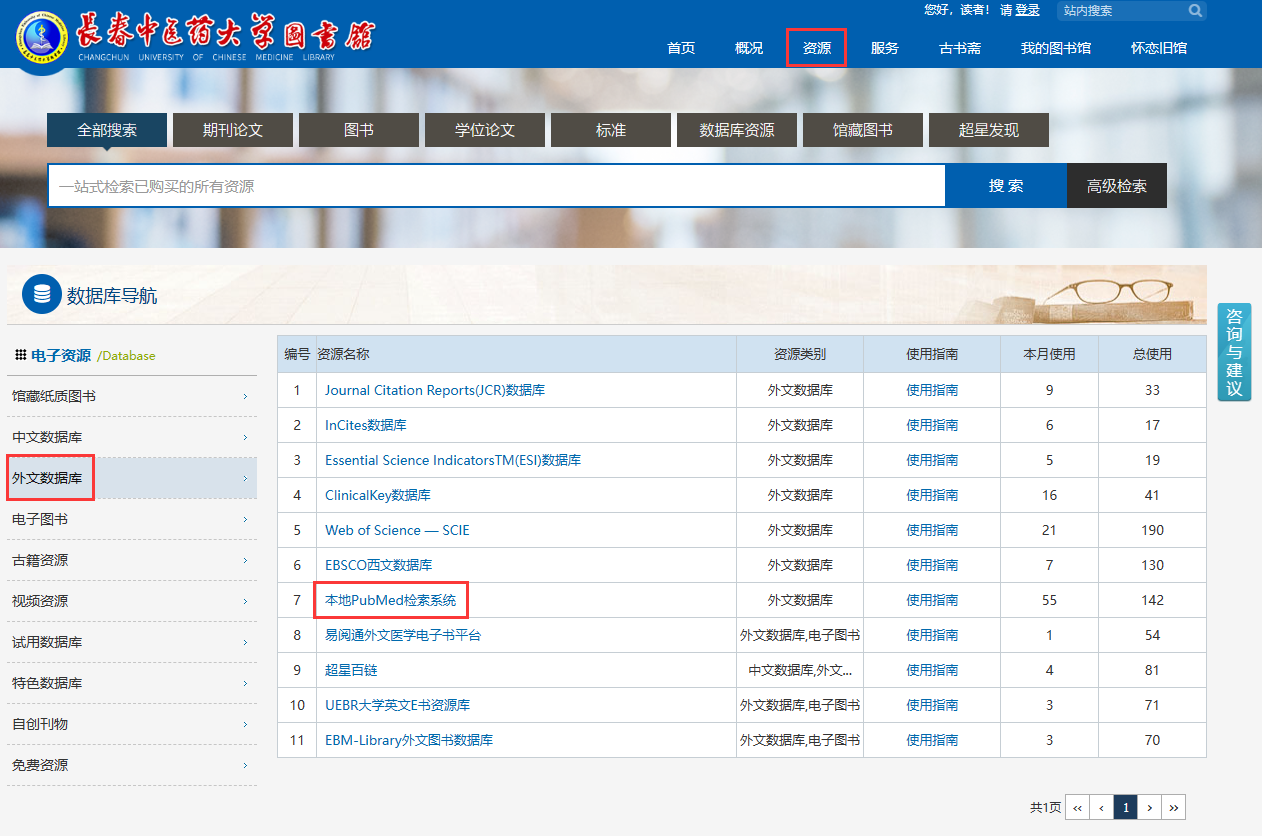Open the 古书斋 navigation menu
The image size is (1262, 836).
click(x=960, y=48)
